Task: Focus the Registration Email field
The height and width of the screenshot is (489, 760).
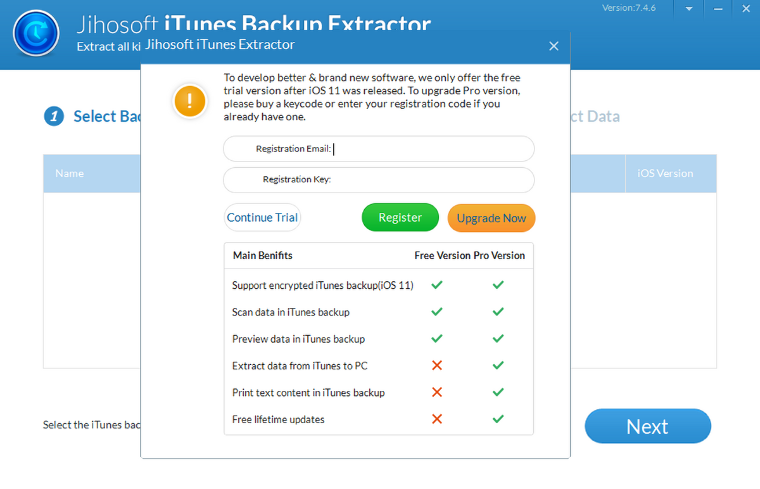Action: (379, 149)
